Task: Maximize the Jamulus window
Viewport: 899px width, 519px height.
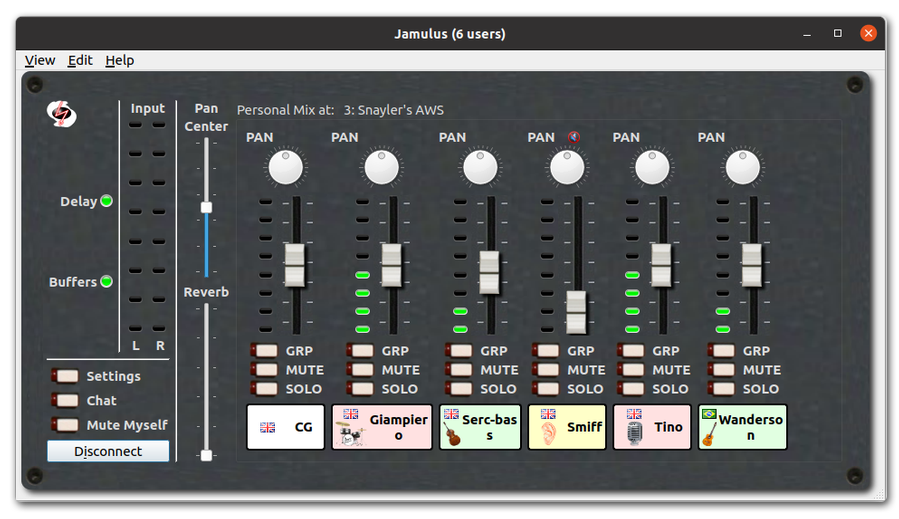Action: pos(838,33)
